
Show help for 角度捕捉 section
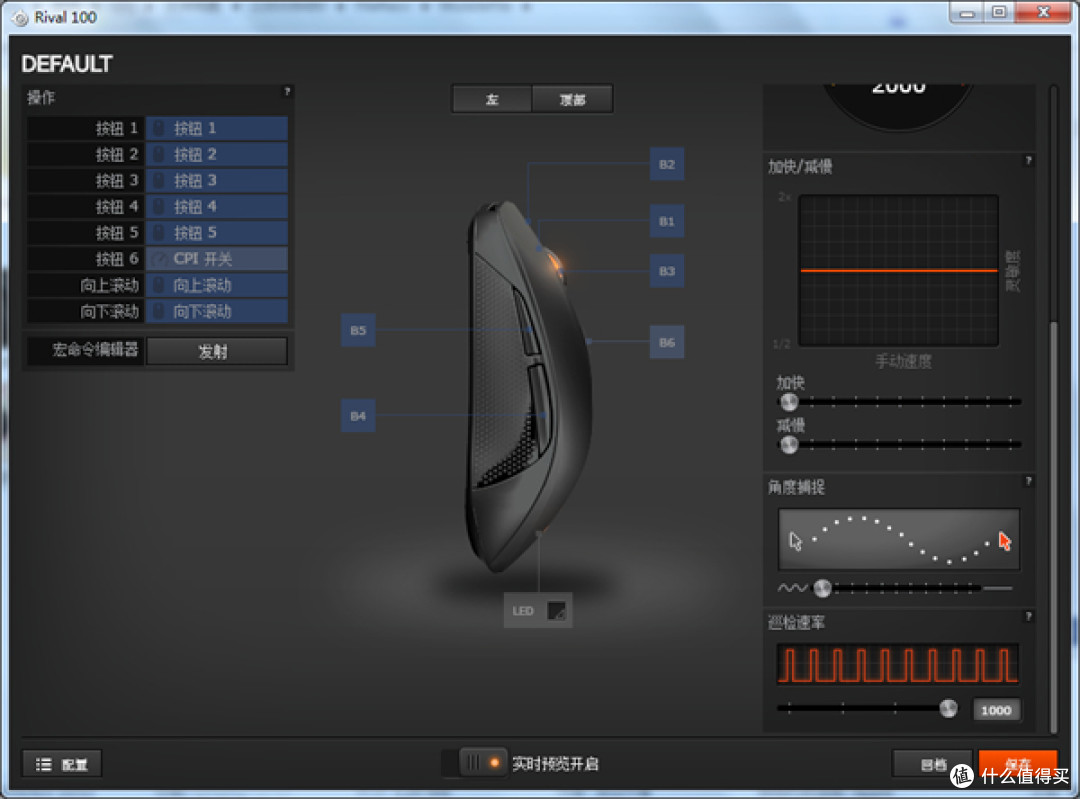tap(1028, 481)
